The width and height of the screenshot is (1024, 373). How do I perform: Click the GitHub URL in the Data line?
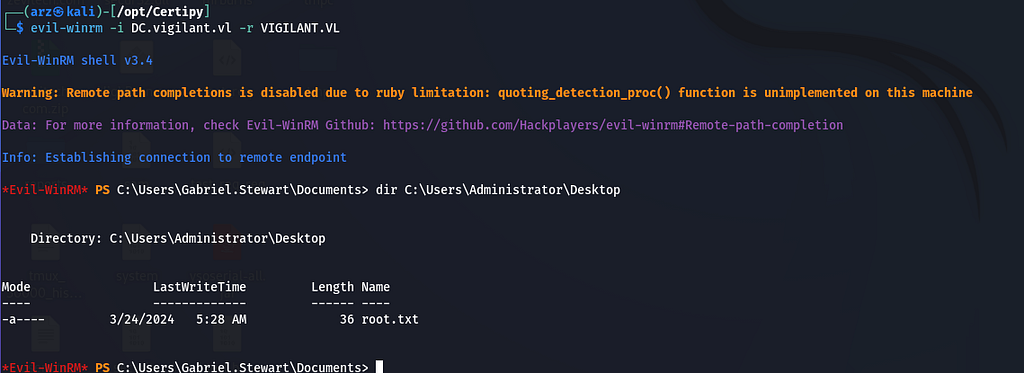pos(613,125)
